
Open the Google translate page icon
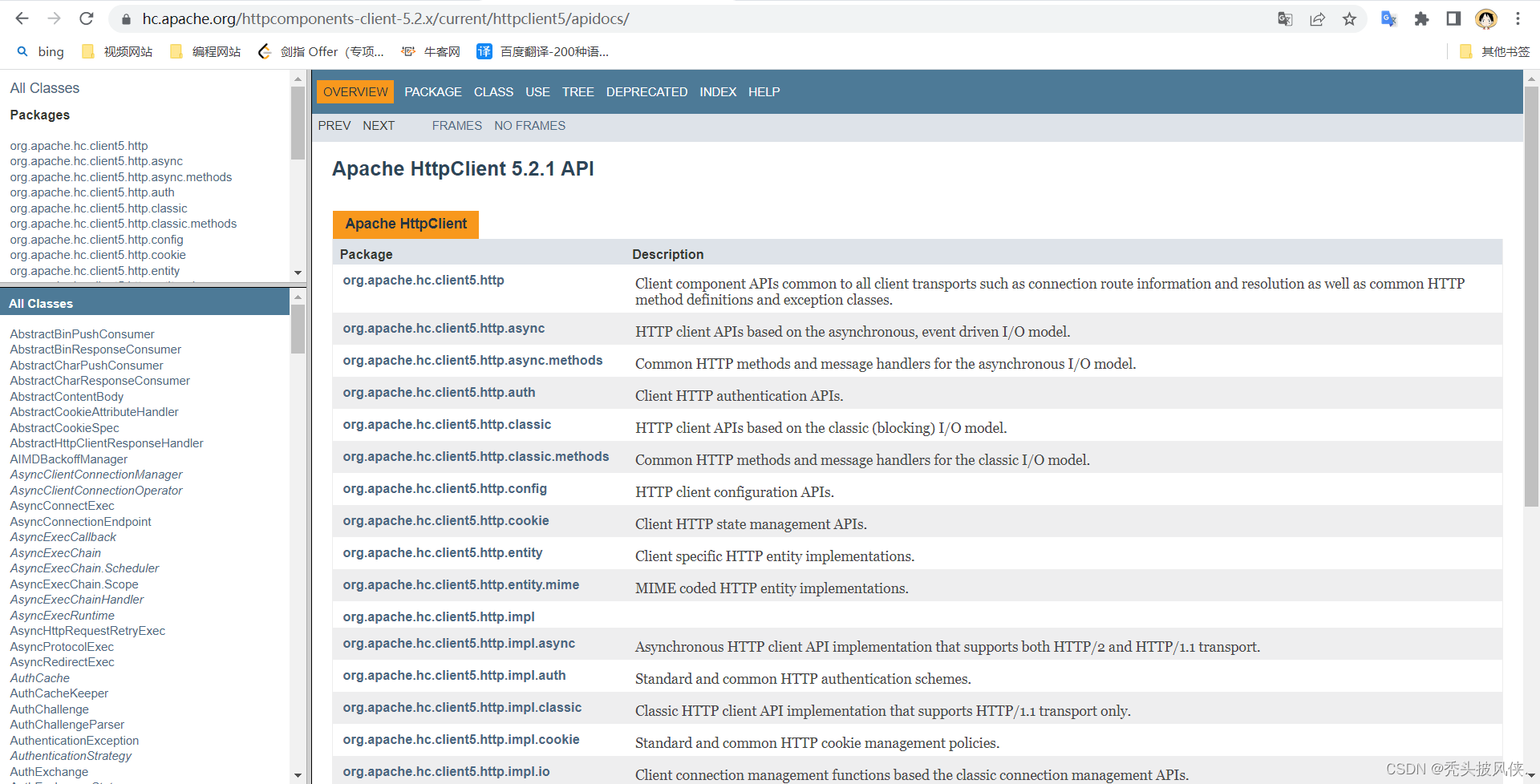coord(1285,18)
